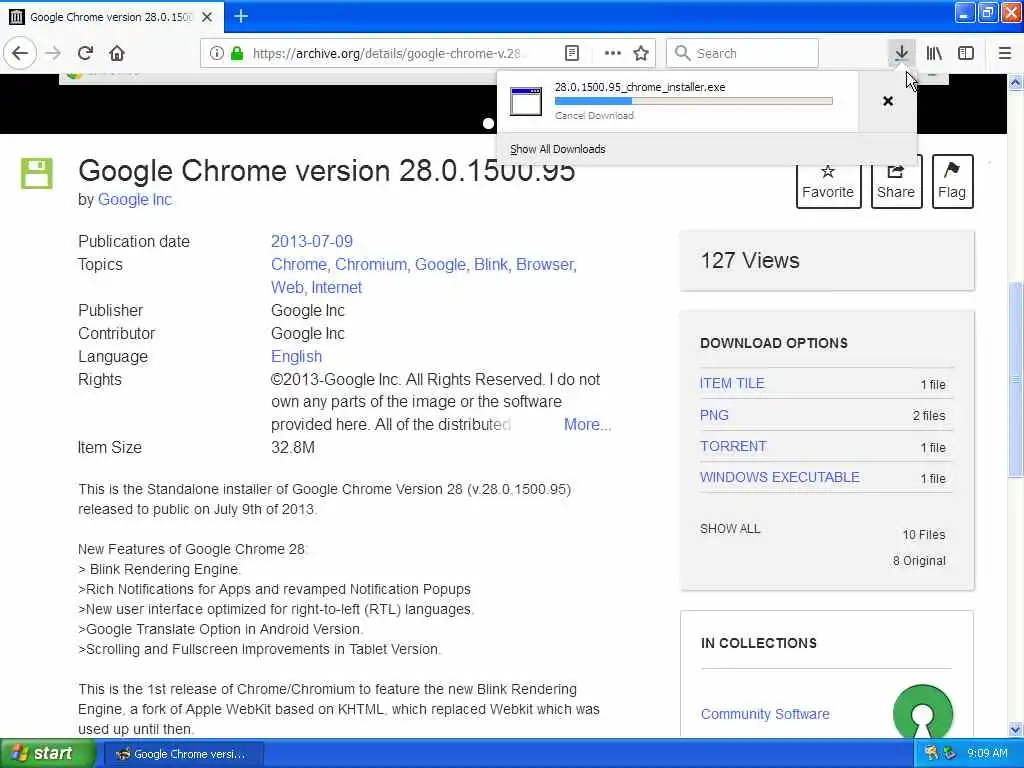Click publication date 2013-07-09 link

[x=312, y=241]
